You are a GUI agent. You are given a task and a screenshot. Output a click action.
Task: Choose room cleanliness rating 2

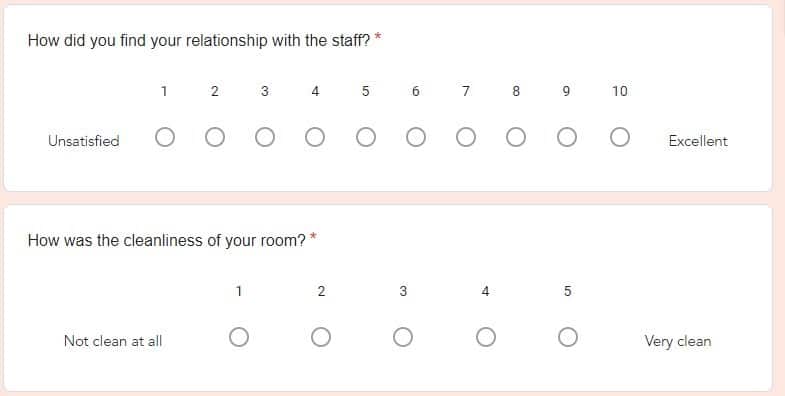321,337
